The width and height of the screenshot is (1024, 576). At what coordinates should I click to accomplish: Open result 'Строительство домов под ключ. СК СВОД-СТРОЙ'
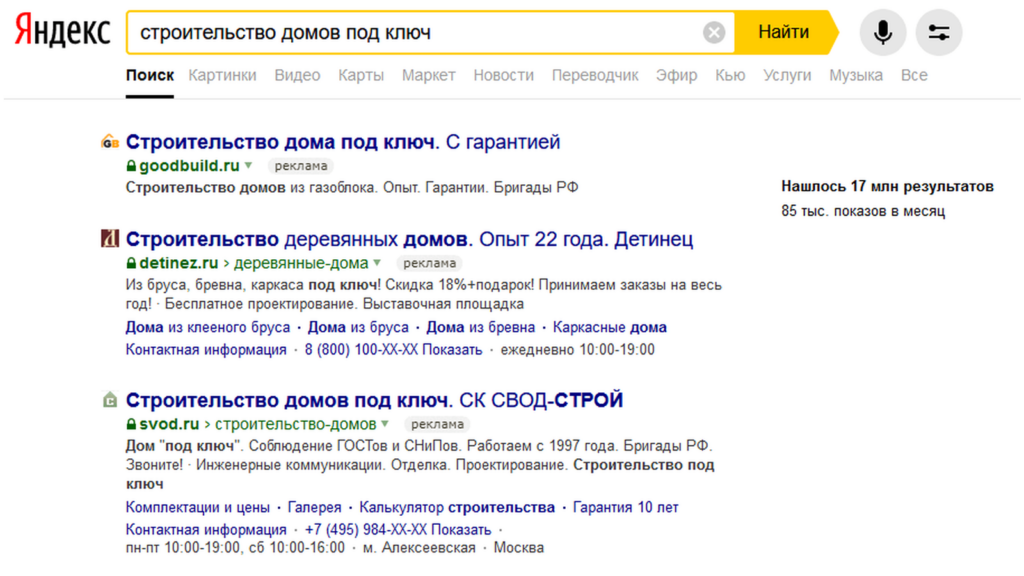click(374, 400)
